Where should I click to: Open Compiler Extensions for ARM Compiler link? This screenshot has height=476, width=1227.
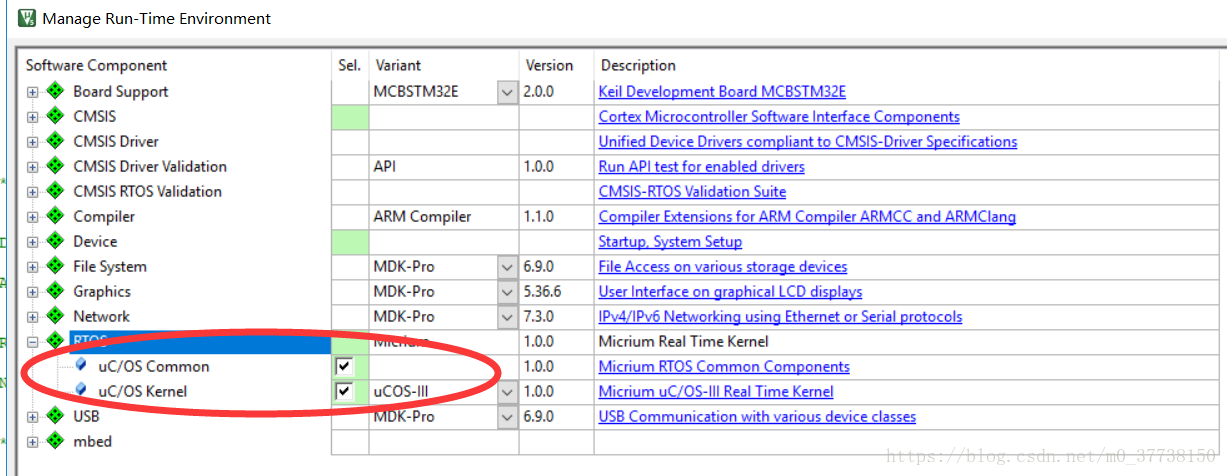pyautogui.click(x=807, y=216)
